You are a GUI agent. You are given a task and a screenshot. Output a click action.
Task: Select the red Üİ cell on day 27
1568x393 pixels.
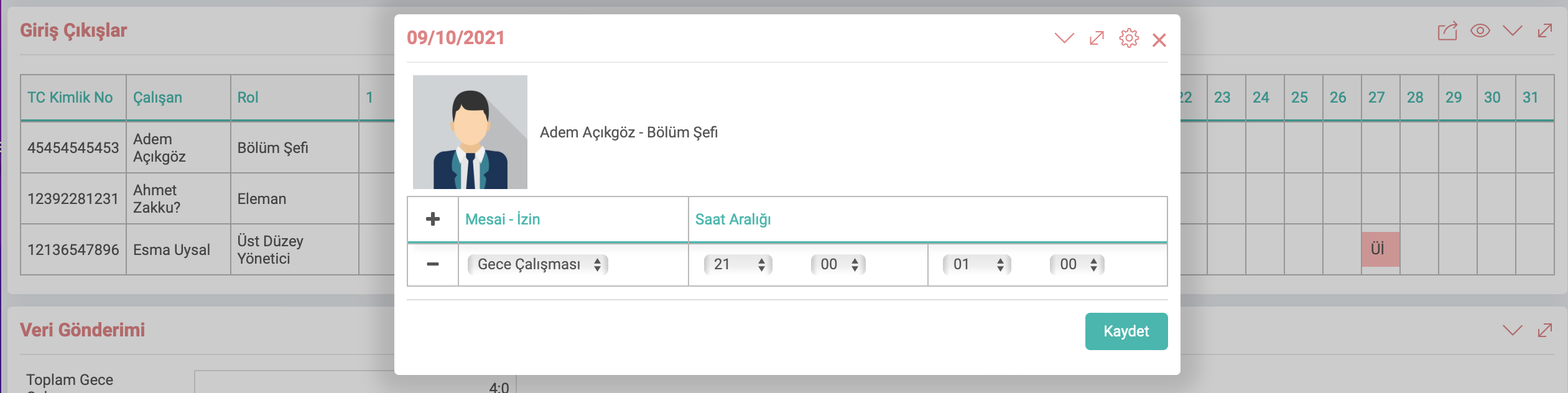pos(1380,249)
